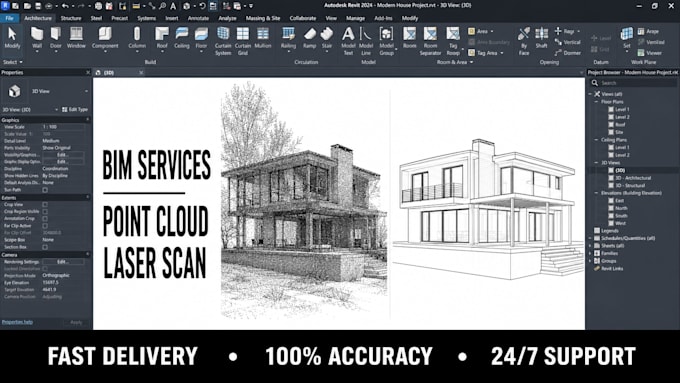The width and height of the screenshot is (680, 383).
Task: Select the Modify arrow tool
Action: 12,38
